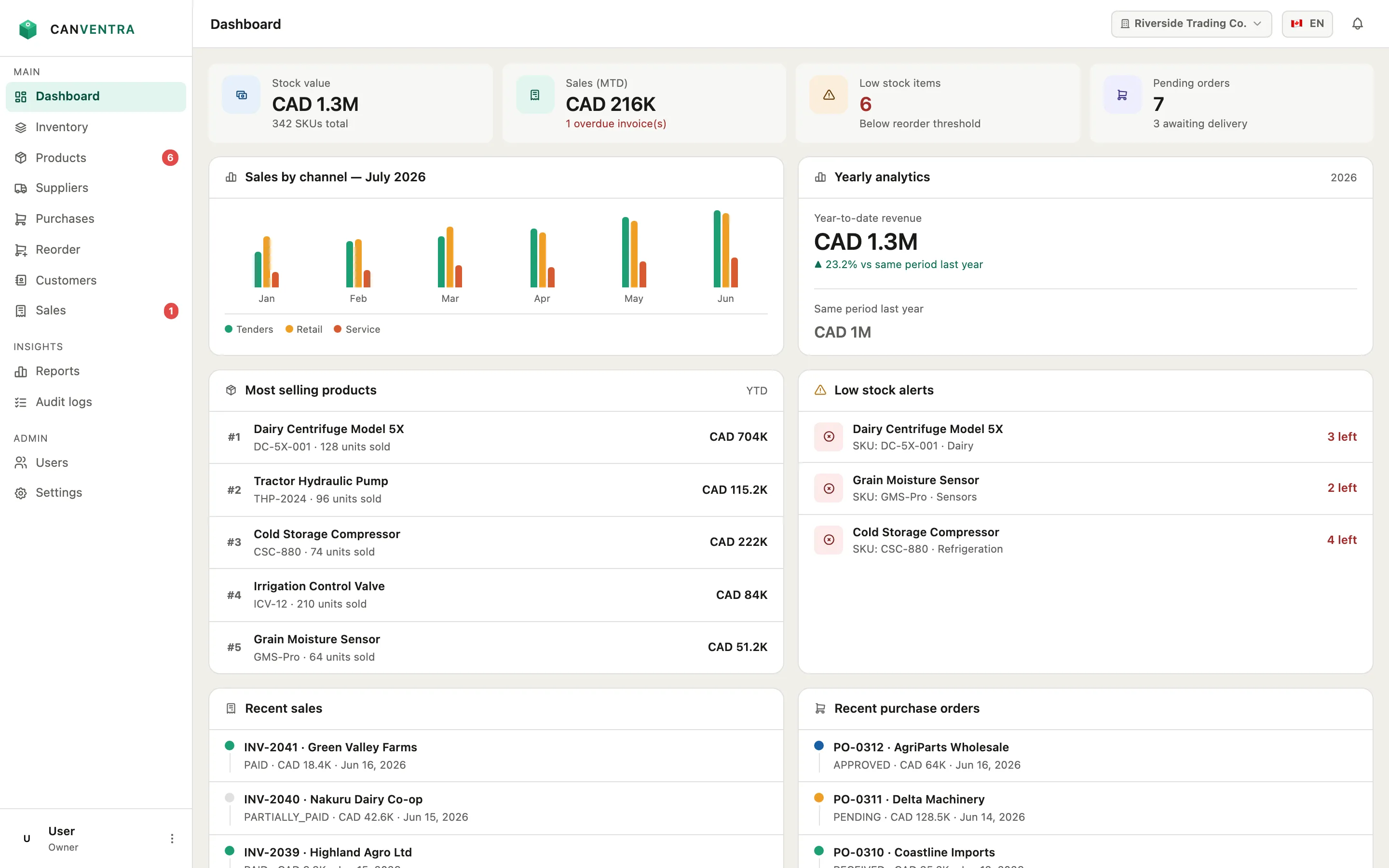
Task: Open invoice INV-2041 Green Valley Farms
Action: pos(496,756)
